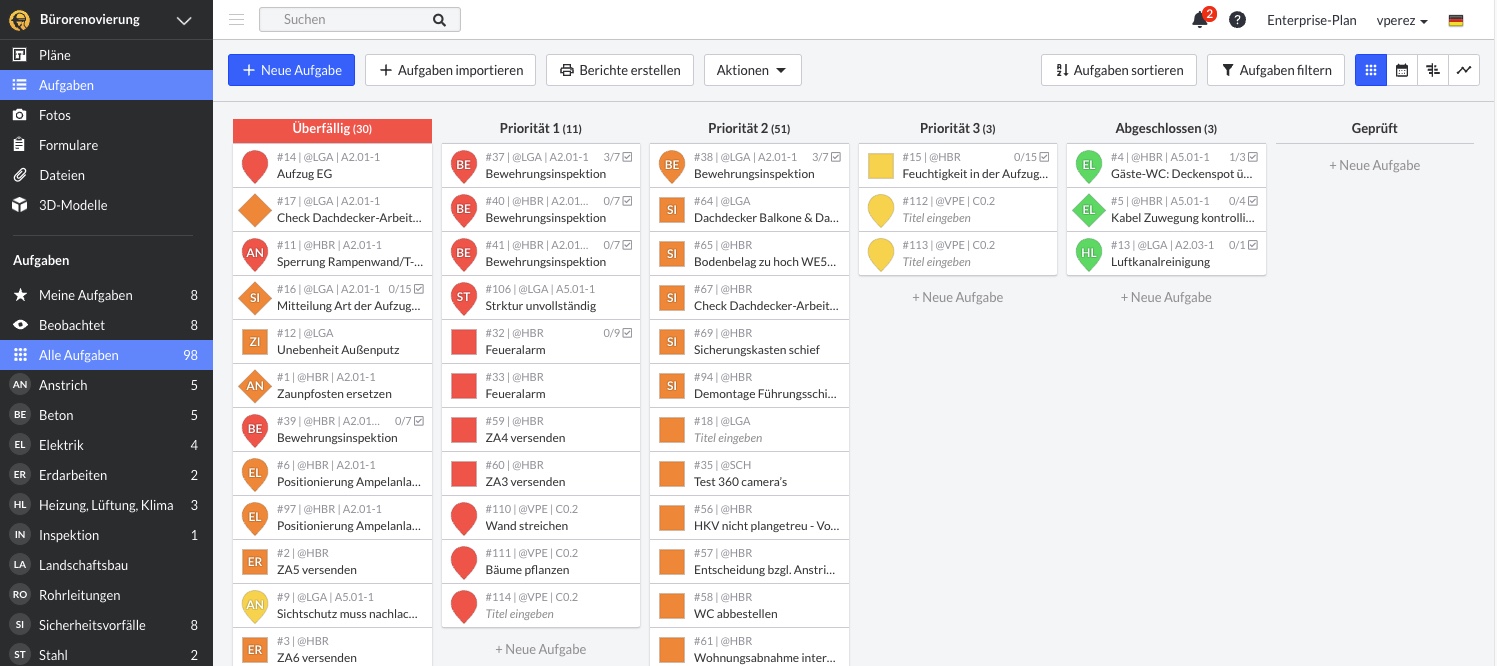This screenshot has width=1497, height=666.
Task: Open the notifications bell
Action: click(x=1200, y=20)
